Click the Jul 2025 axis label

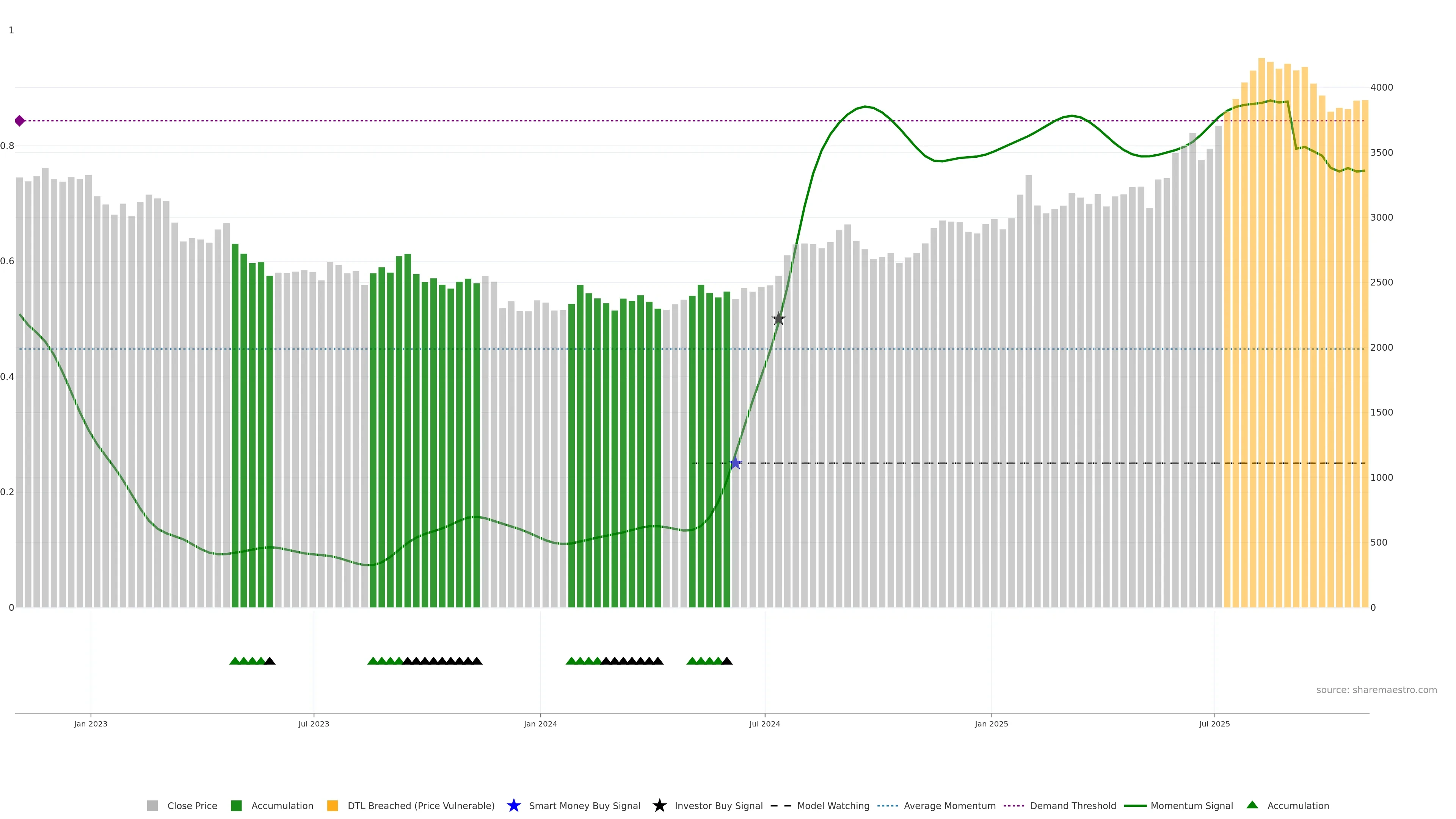point(1214,723)
